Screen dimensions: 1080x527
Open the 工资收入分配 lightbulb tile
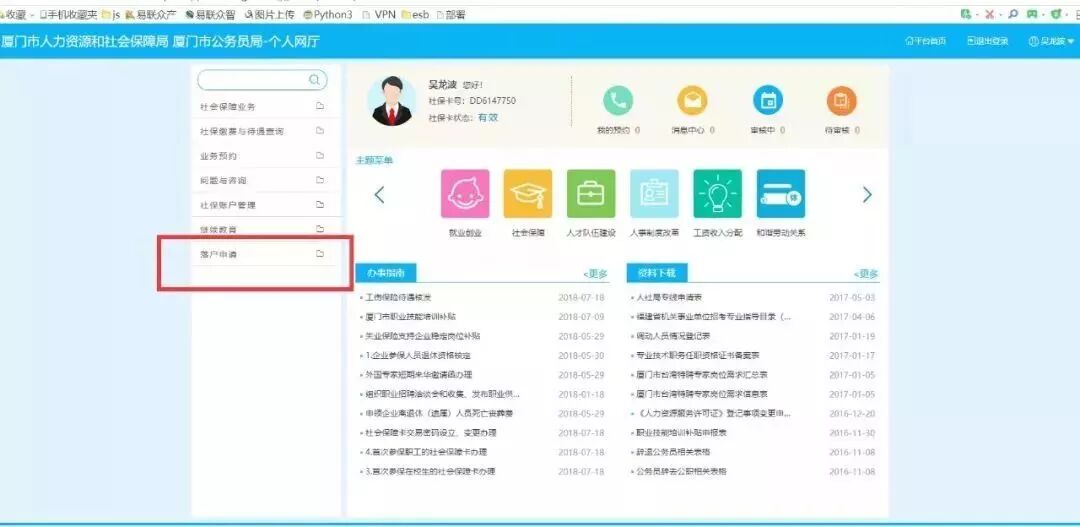tap(718, 194)
